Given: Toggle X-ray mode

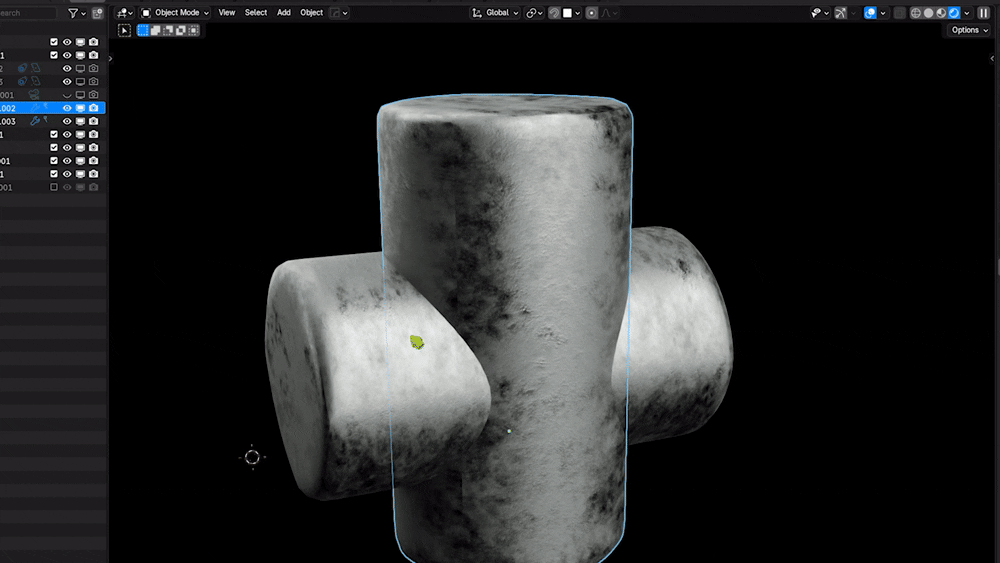Looking at the screenshot, I should coord(900,13).
